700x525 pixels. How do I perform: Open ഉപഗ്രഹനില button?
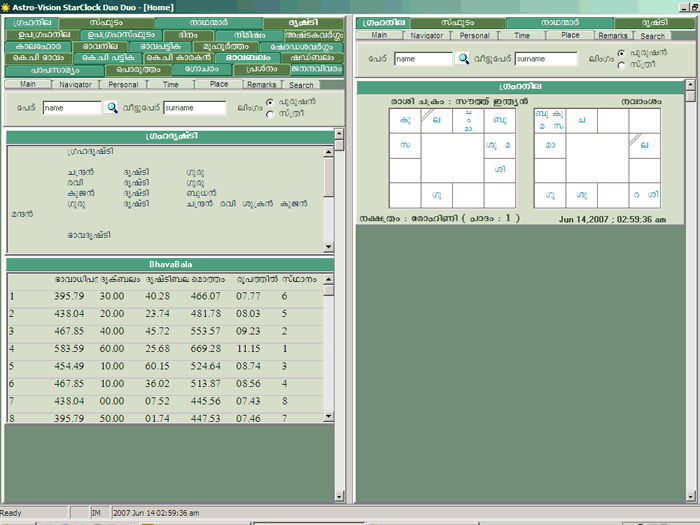tap(43, 35)
